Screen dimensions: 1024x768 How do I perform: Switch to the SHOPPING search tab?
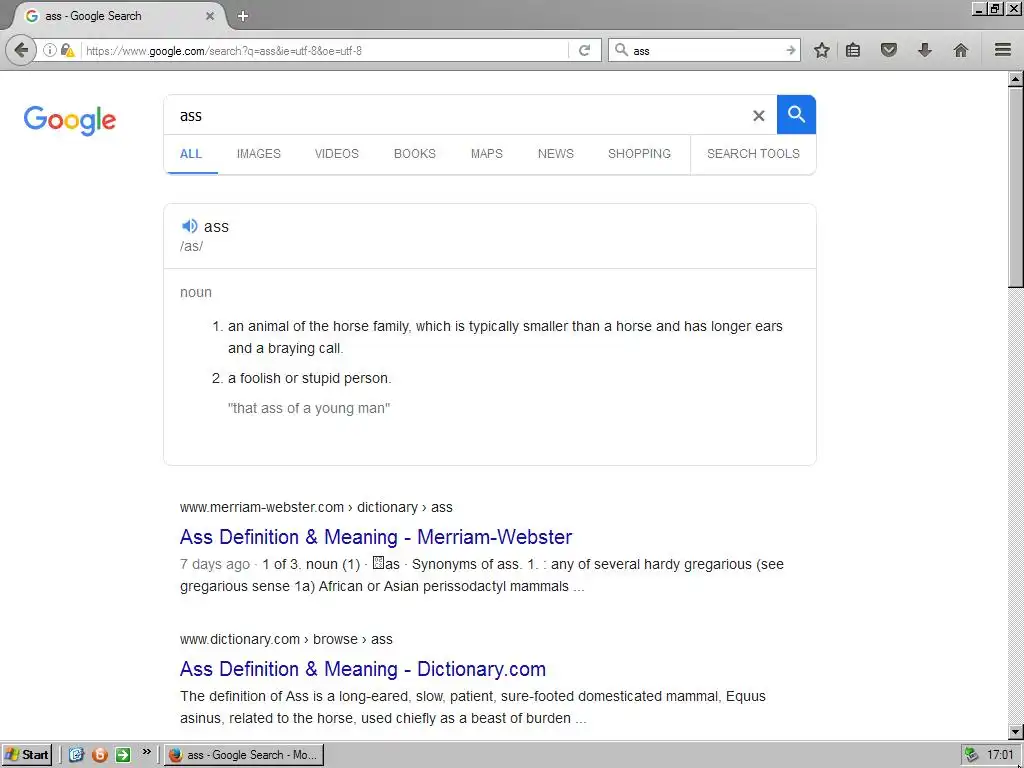(639, 154)
